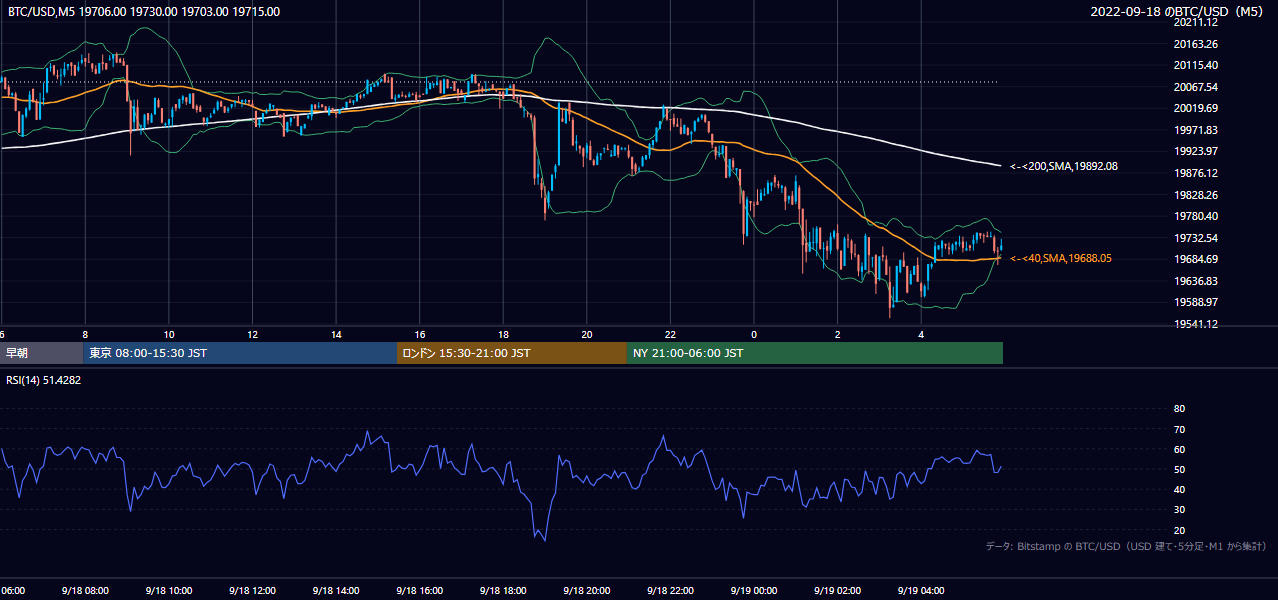This screenshot has height=600, width=1278.
Task: Click the '9/18 18:00' bottom time label
Action: click(502, 591)
